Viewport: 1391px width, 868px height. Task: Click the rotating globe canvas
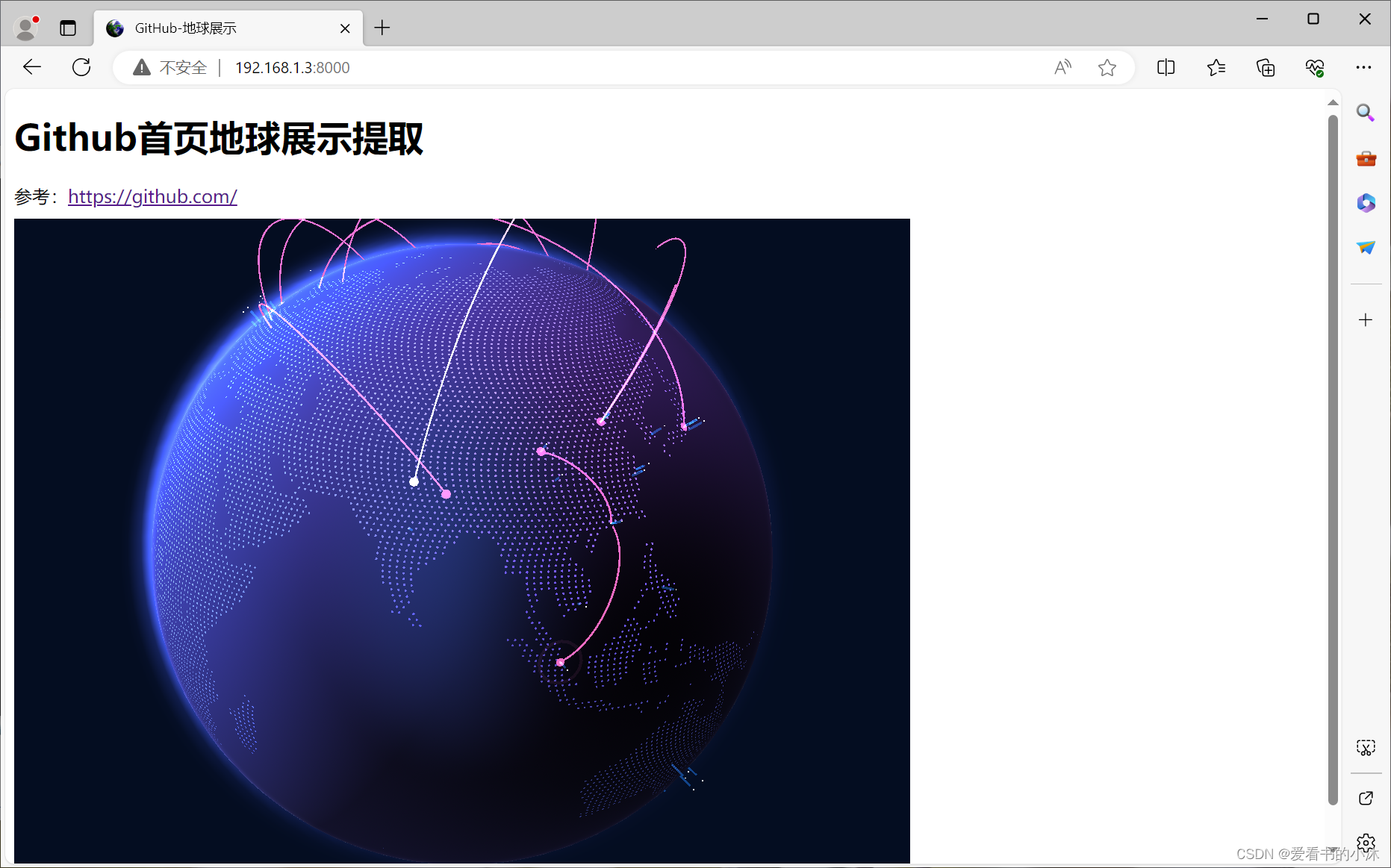tap(462, 541)
